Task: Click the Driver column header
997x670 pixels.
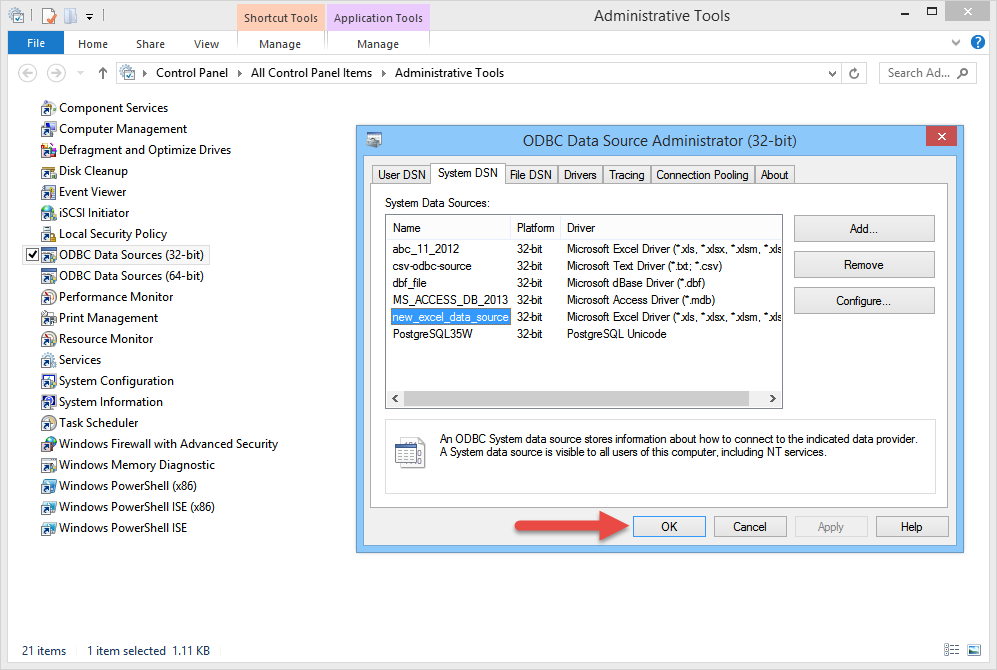Action: click(673, 228)
